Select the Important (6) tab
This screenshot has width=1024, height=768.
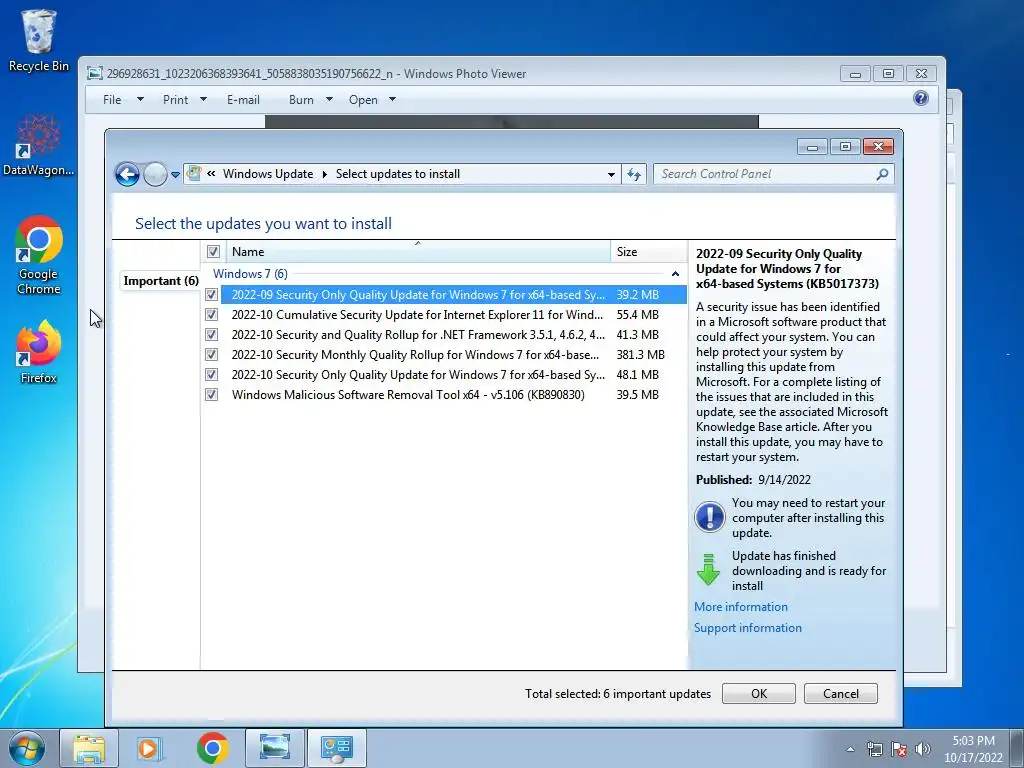(161, 281)
